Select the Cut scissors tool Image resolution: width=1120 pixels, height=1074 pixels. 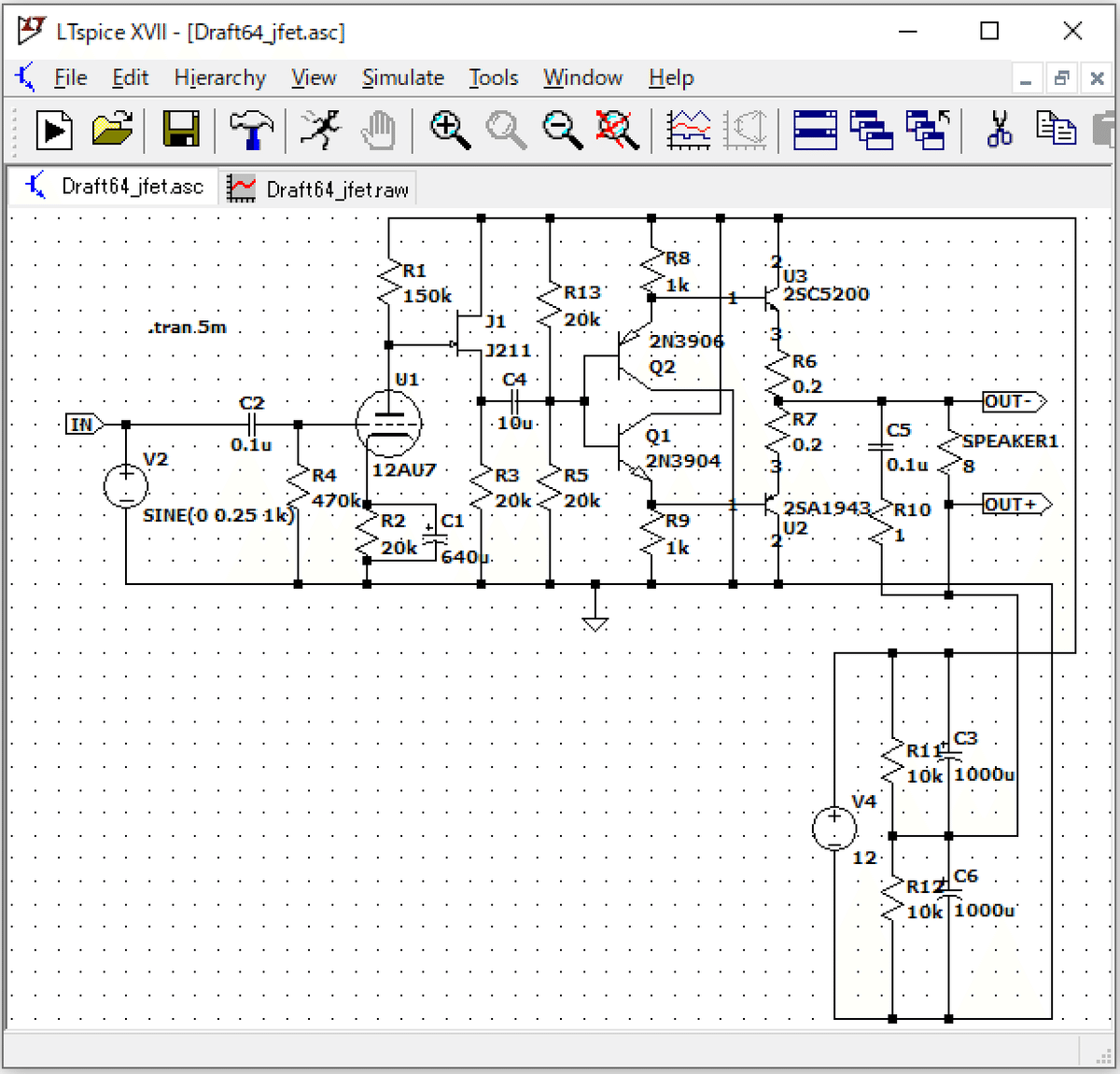click(x=999, y=130)
